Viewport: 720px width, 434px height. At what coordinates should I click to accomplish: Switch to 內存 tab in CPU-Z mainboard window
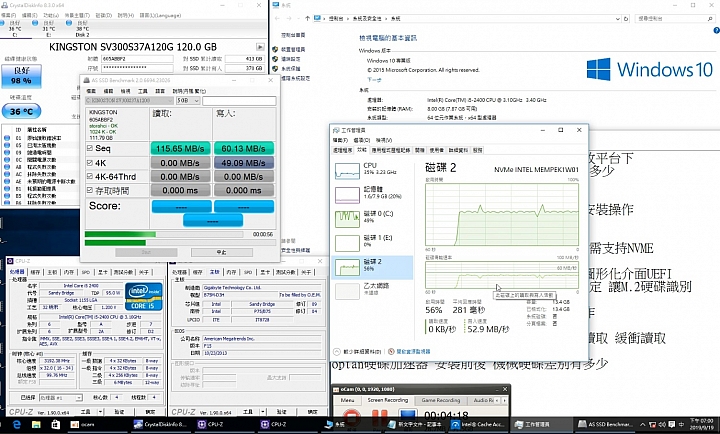click(x=231, y=272)
